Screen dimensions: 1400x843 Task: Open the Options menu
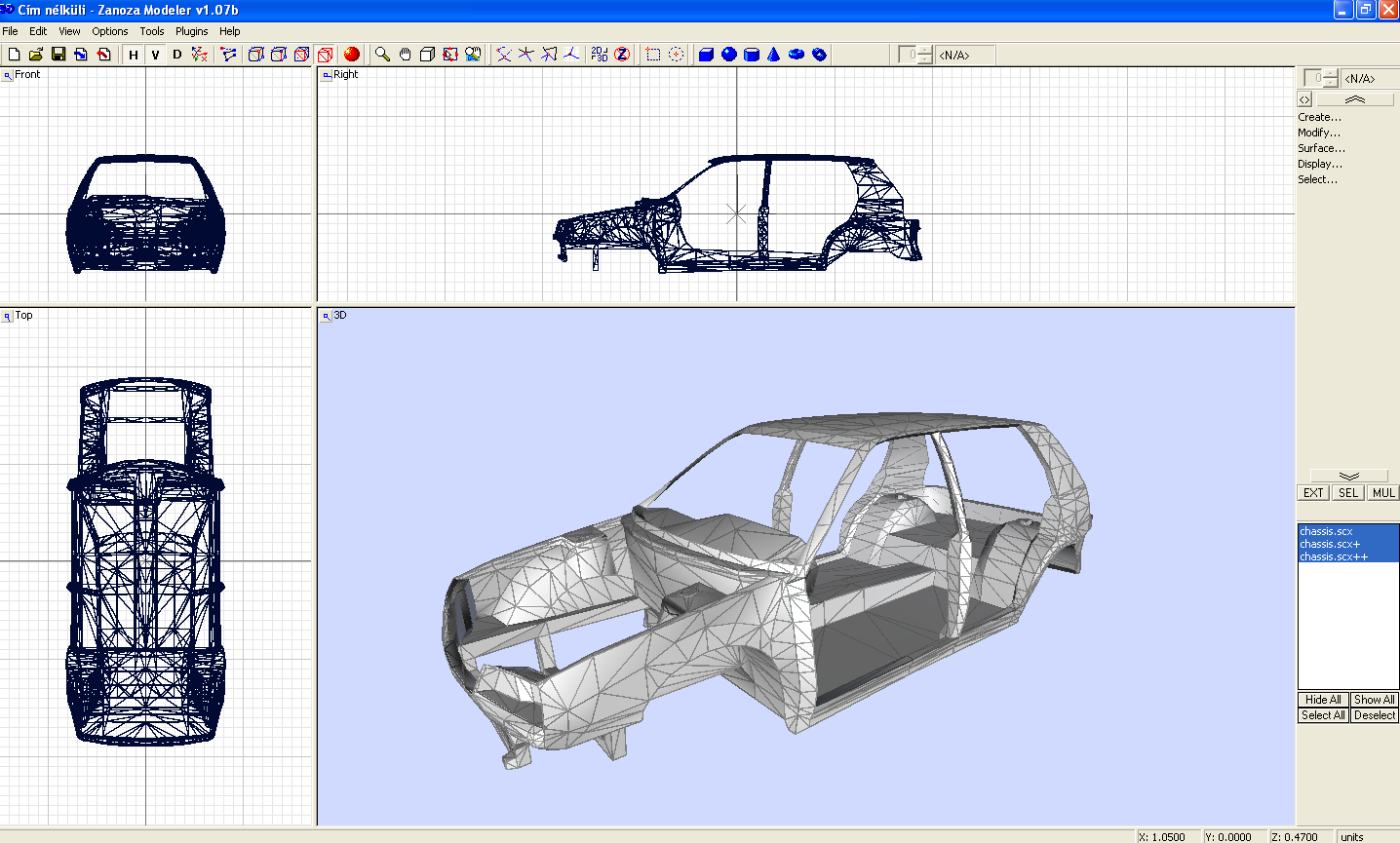coord(110,31)
